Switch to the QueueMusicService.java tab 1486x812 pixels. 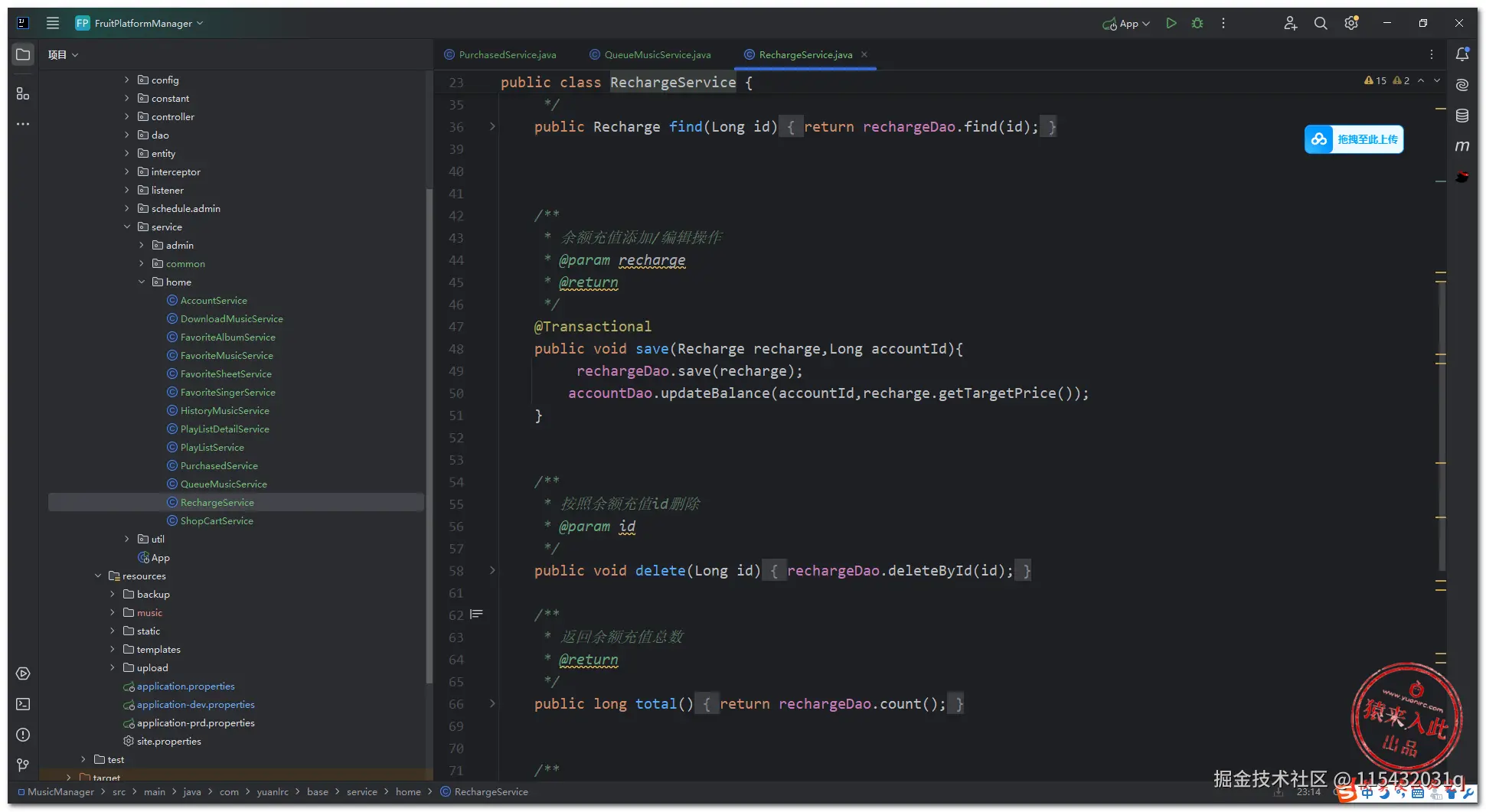(x=657, y=55)
